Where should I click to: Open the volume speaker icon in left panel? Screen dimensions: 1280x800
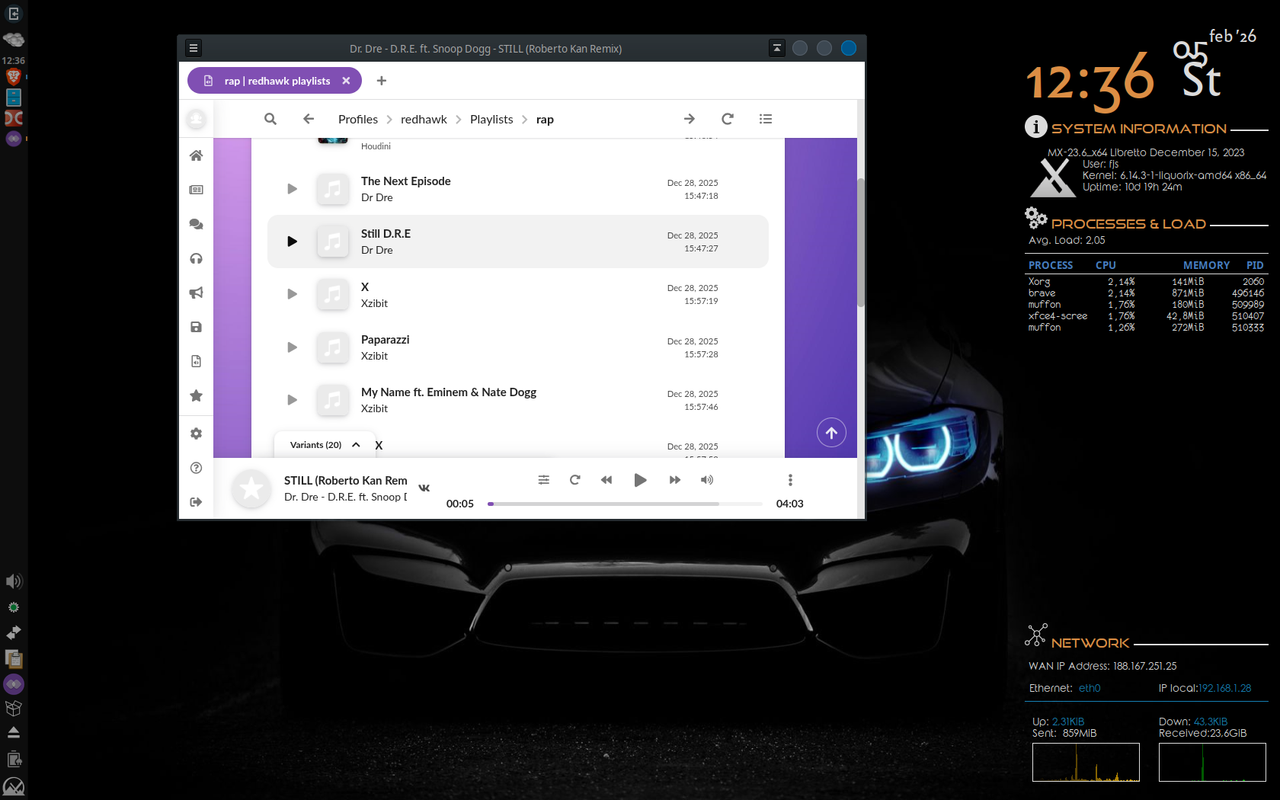pyautogui.click(x=14, y=581)
